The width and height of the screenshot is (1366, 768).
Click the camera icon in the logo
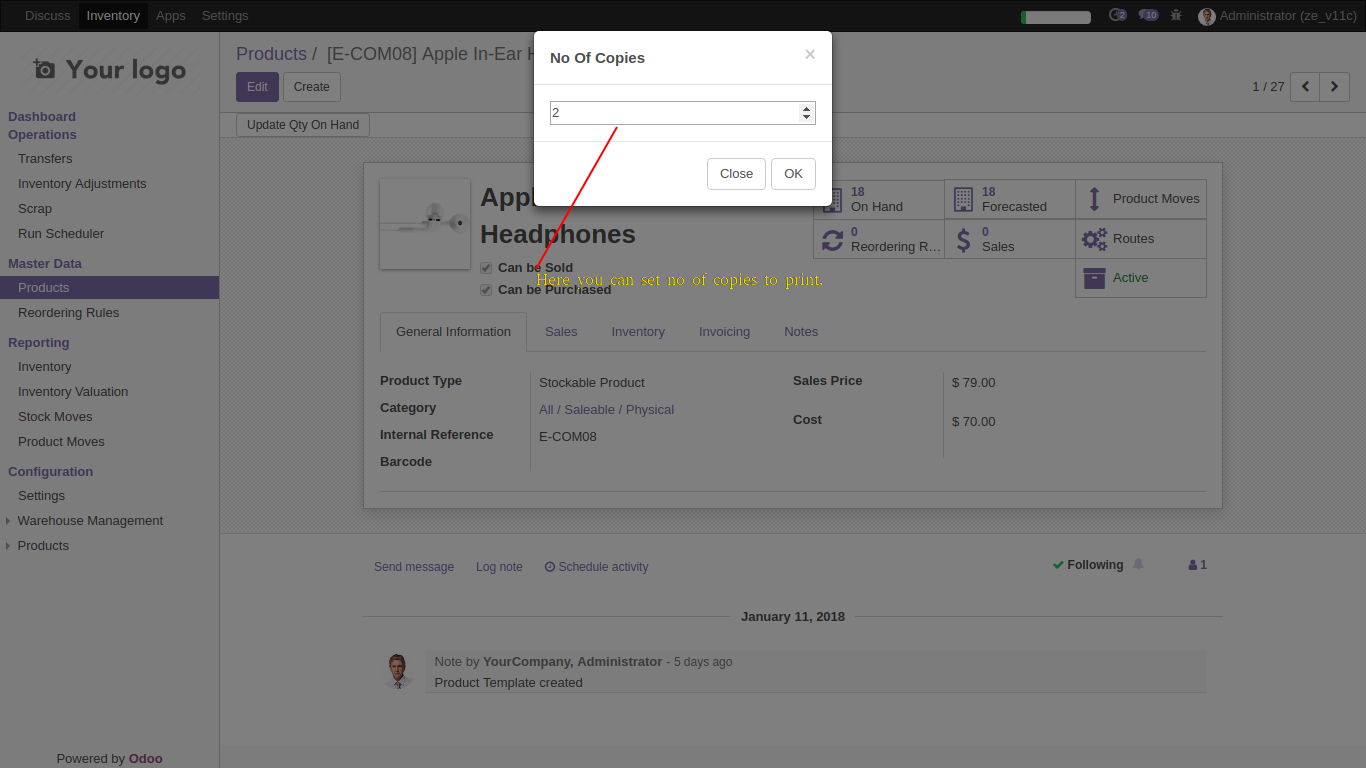coord(44,69)
